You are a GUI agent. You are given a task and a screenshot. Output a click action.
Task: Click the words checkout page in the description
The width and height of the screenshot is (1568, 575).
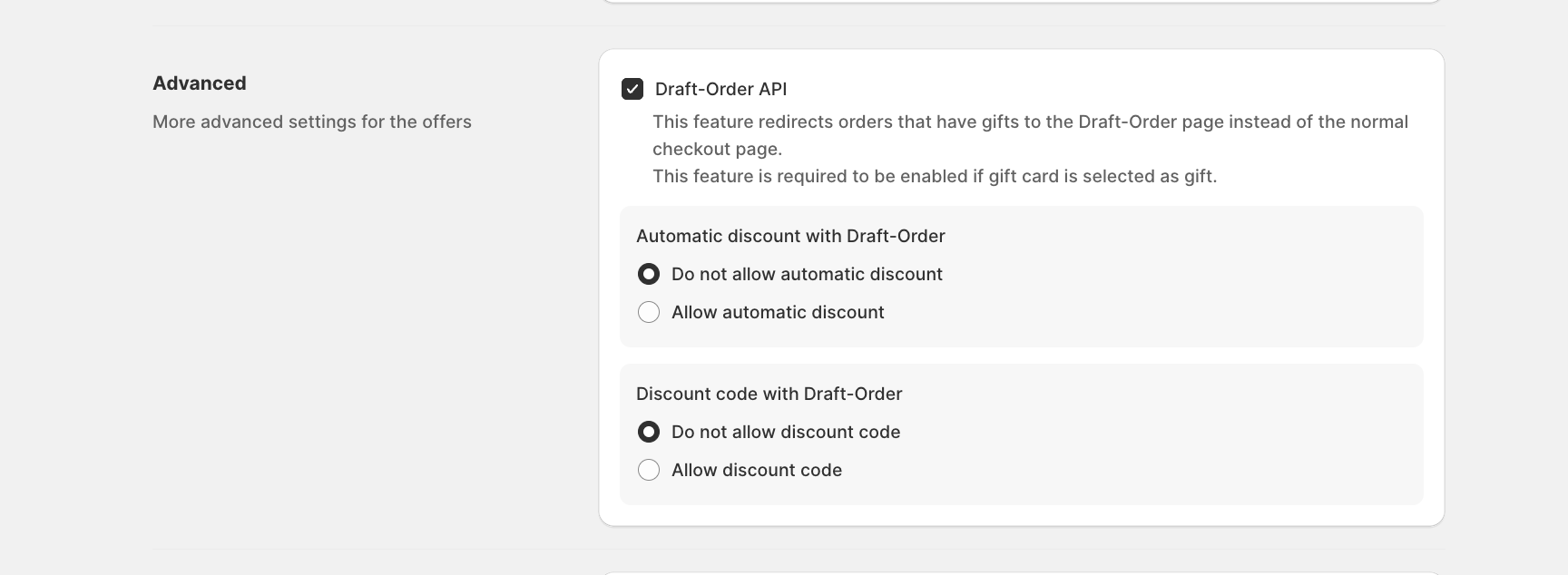(x=717, y=149)
